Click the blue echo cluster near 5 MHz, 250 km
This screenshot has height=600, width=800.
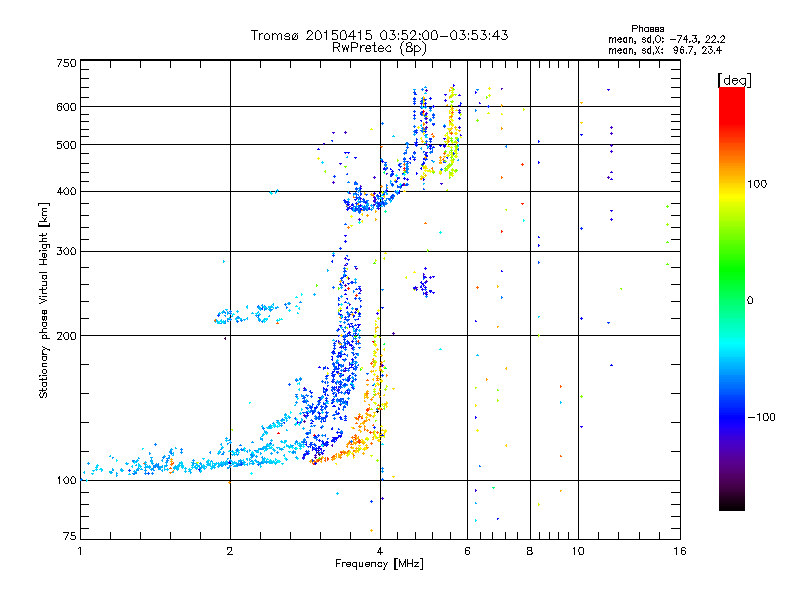tap(424, 283)
